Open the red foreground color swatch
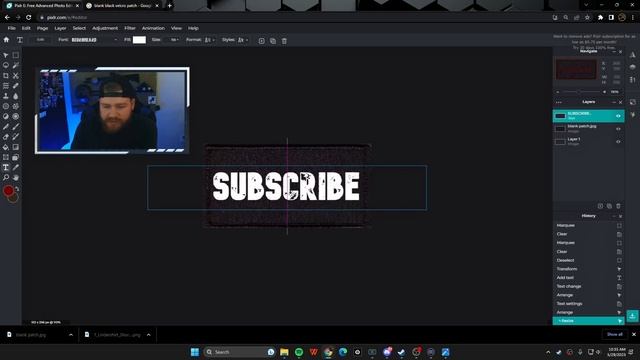 pos(8,191)
